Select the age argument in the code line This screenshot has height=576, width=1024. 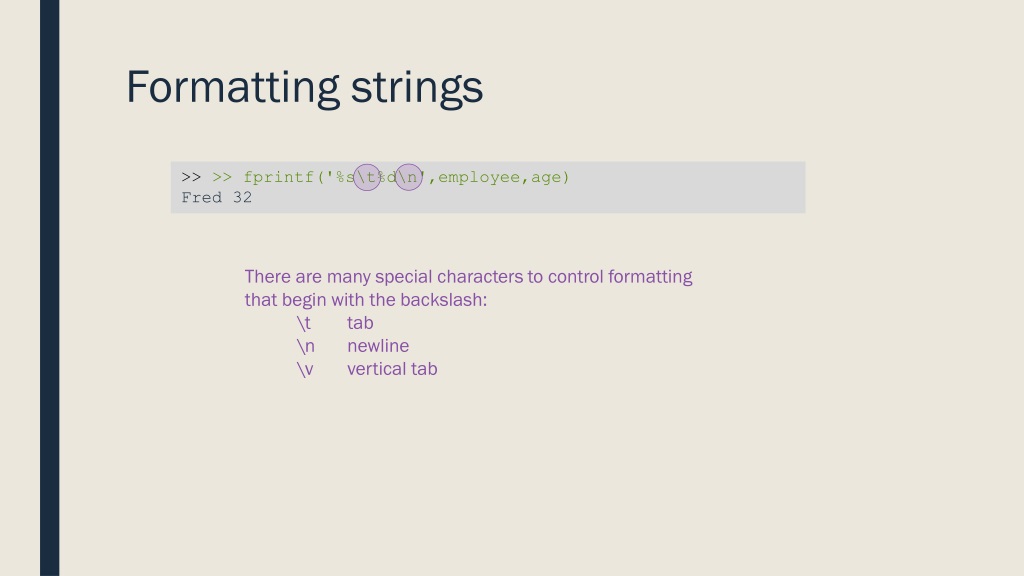pos(546,178)
